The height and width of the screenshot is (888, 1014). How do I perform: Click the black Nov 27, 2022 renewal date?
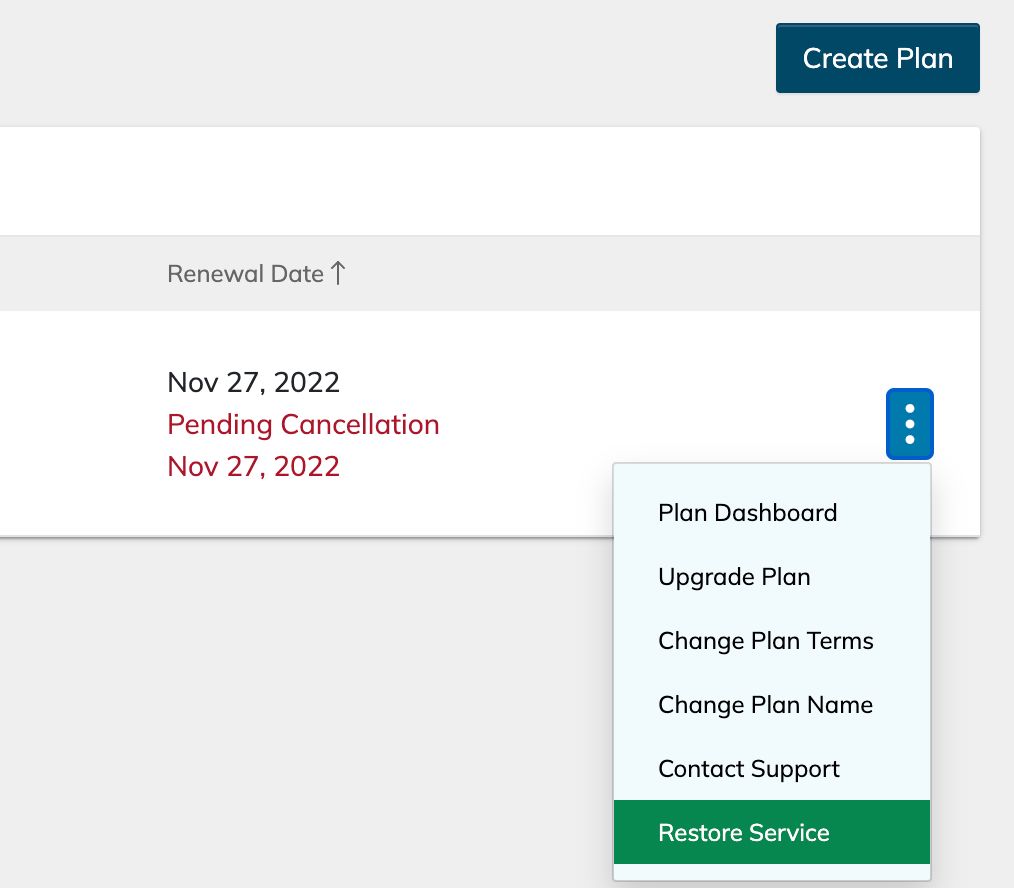tap(253, 382)
